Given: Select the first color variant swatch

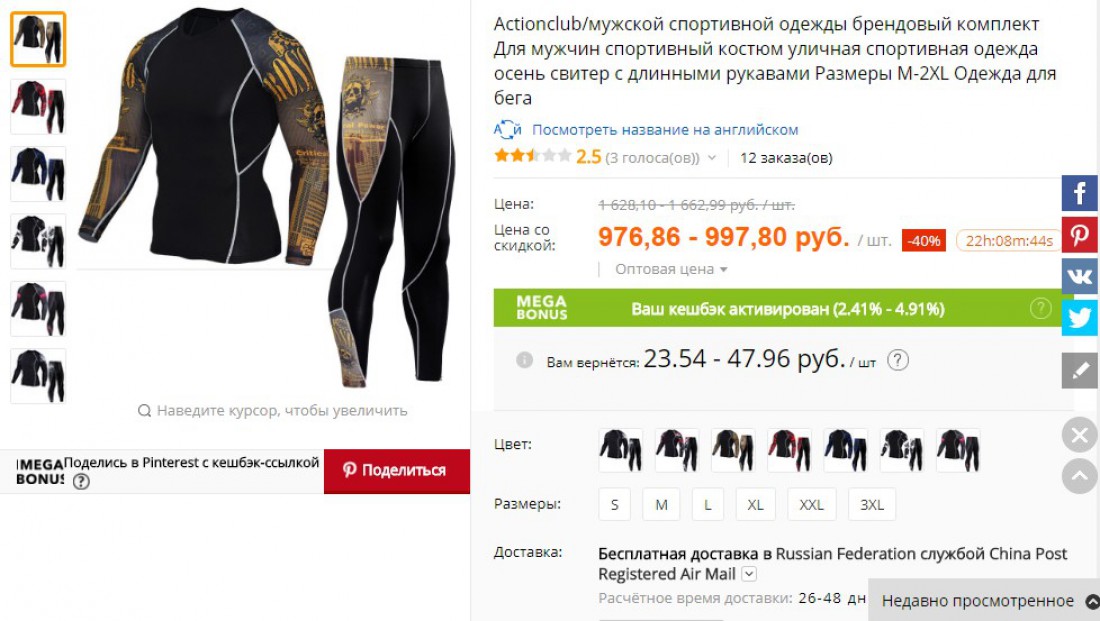Looking at the screenshot, I should coord(621,450).
